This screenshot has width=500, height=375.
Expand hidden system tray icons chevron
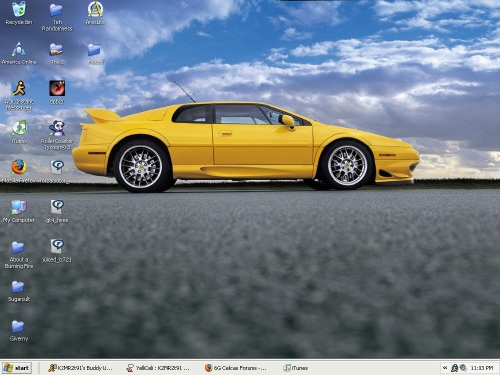[x=445, y=368]
